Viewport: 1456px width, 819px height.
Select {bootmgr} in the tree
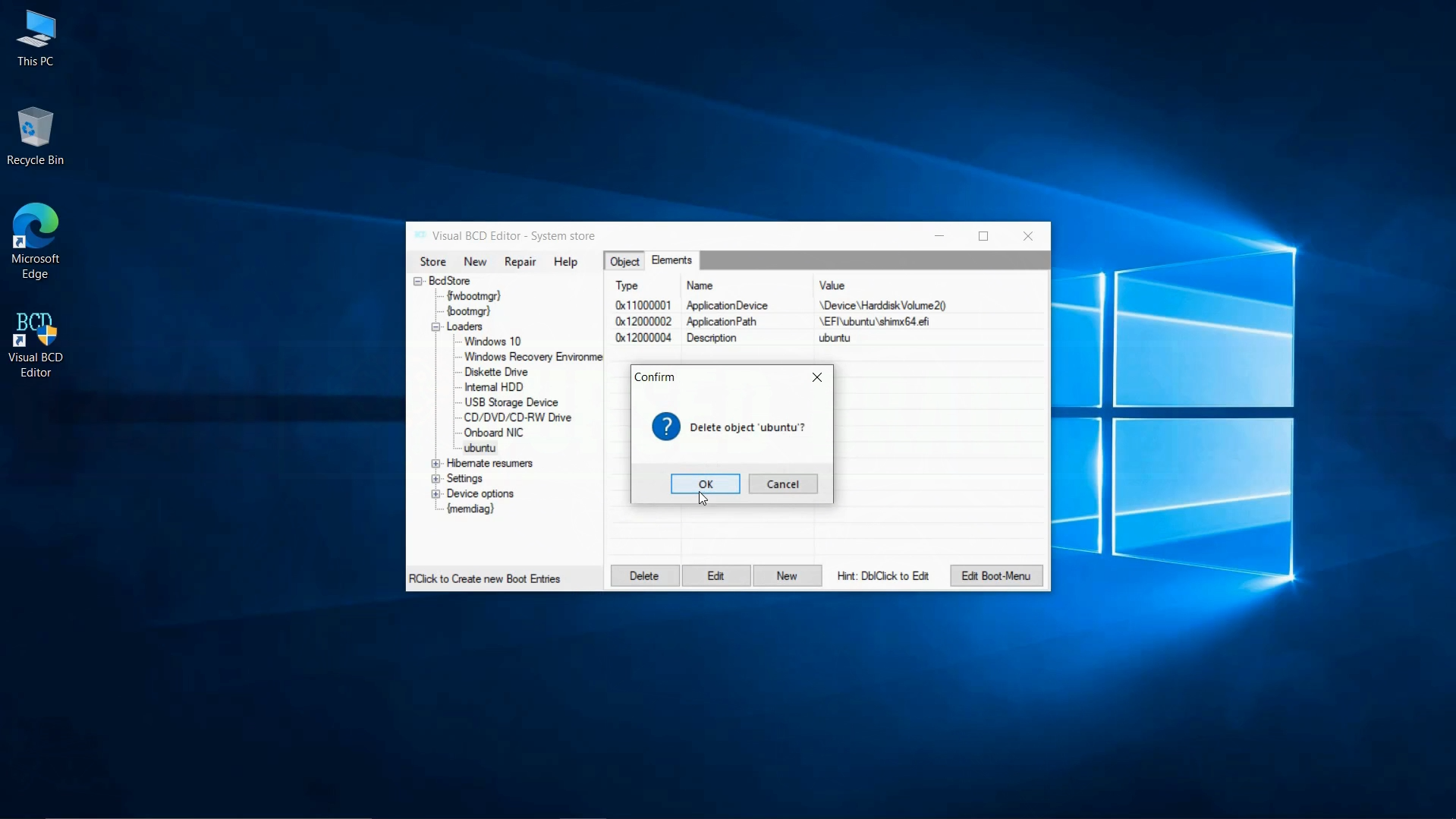point(468,311)
